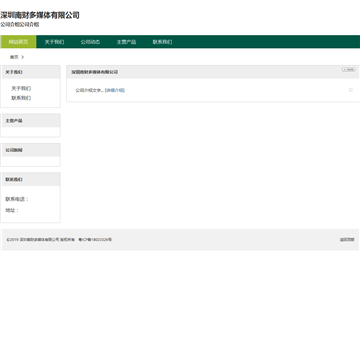The image size is (360, 360).
Task: Open 联系我们 link under sidebar 关于我们 section
Action: [x=21, y=98]
